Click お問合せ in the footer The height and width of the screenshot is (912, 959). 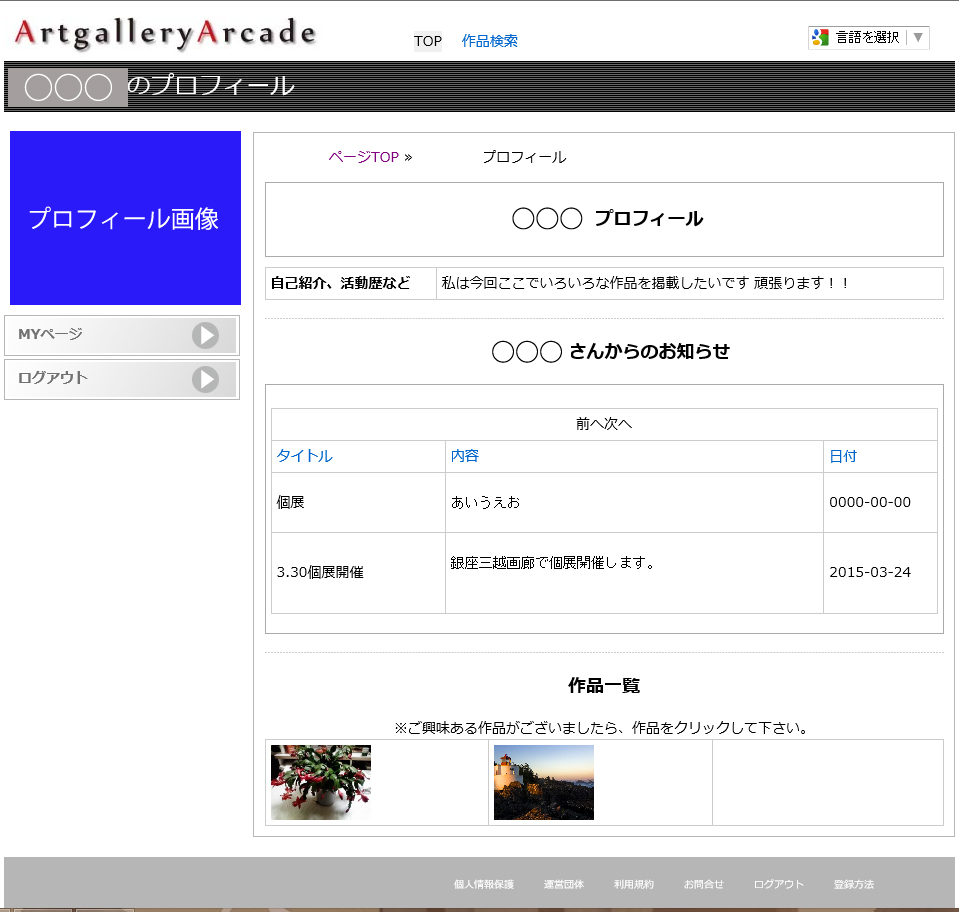(703, 885)
